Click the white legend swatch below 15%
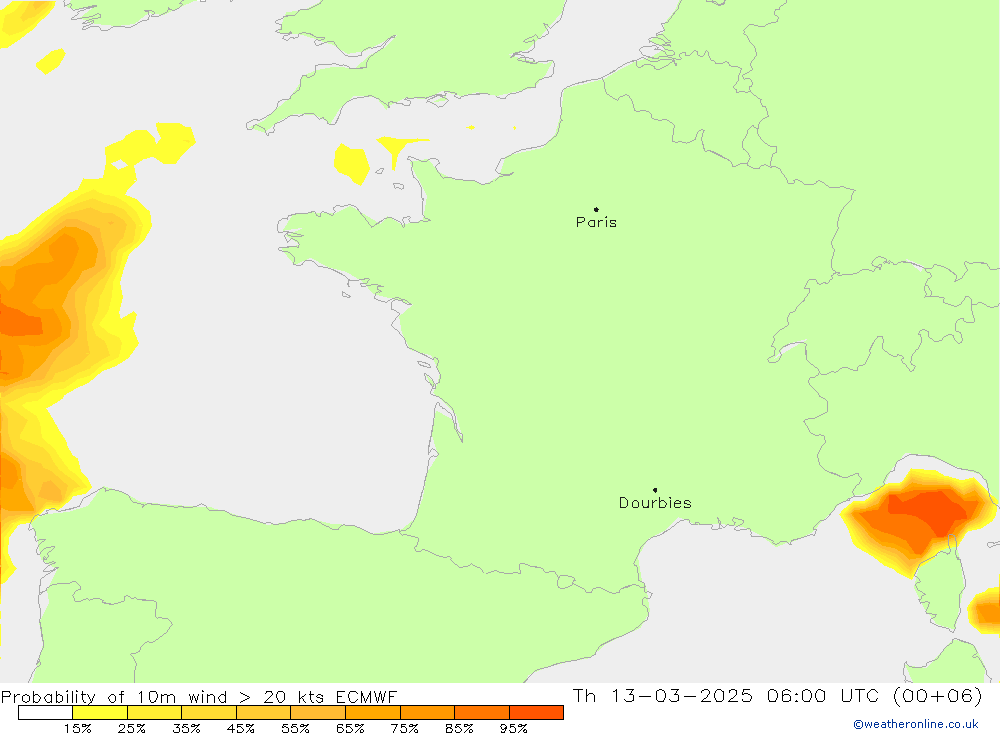The height and width of the screenshot is (733, 1000). click(45, 713)
